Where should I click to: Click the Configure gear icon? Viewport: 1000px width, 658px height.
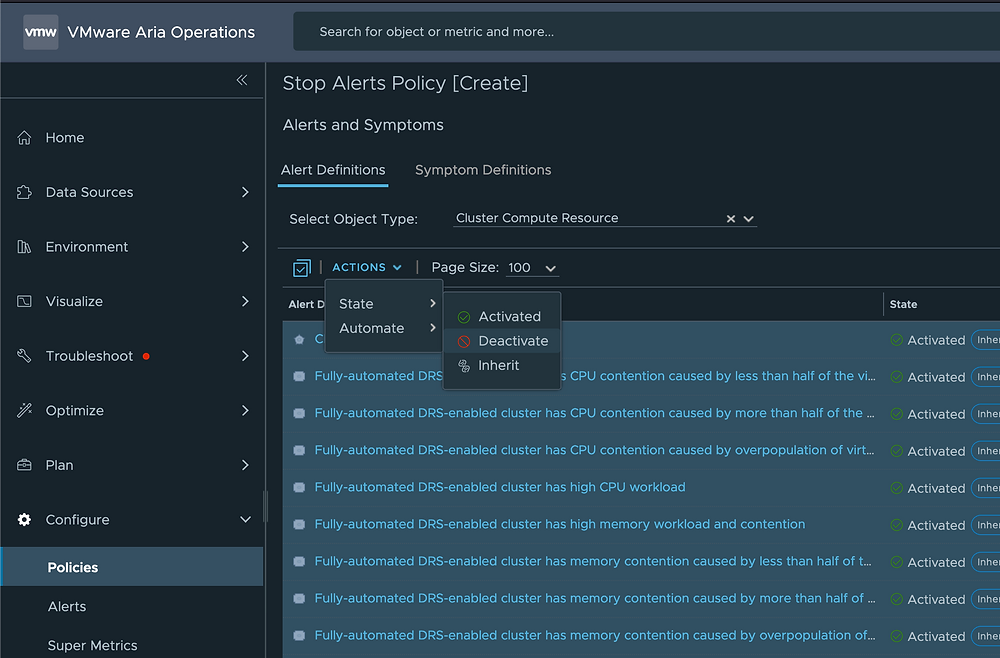(24, 520)
